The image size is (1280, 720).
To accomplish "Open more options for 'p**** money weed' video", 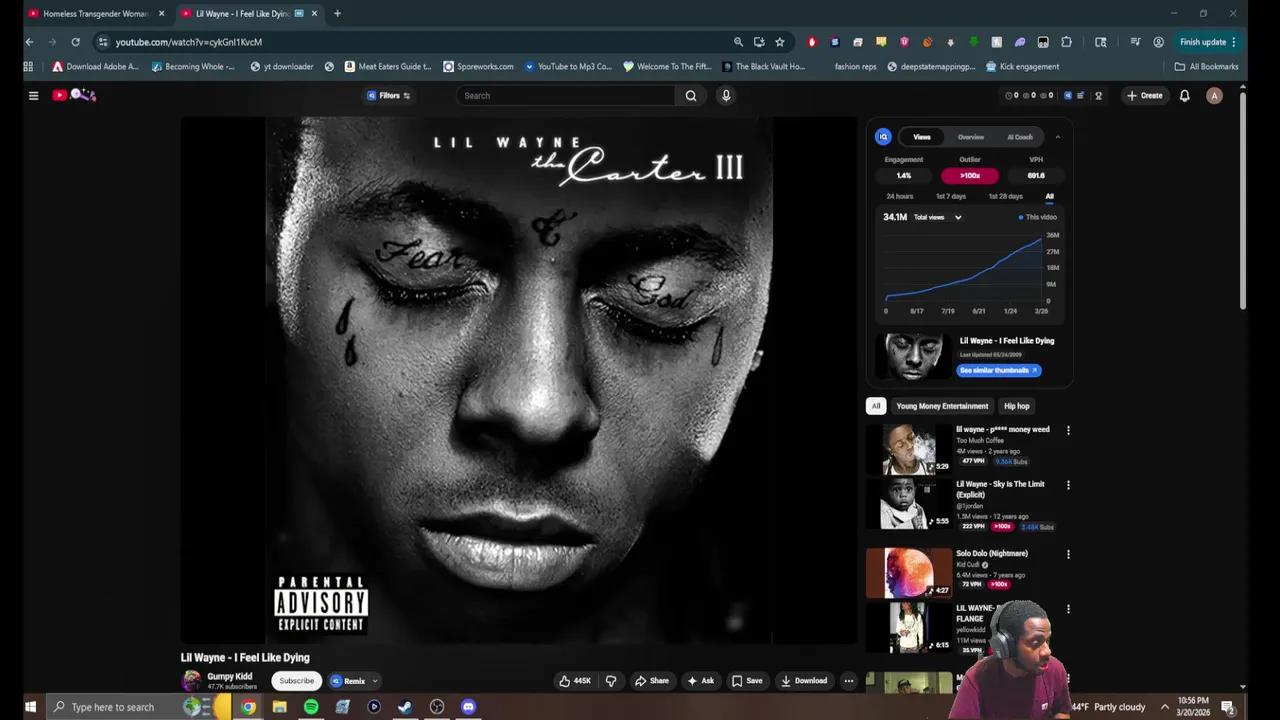I will coord(1068,431).
